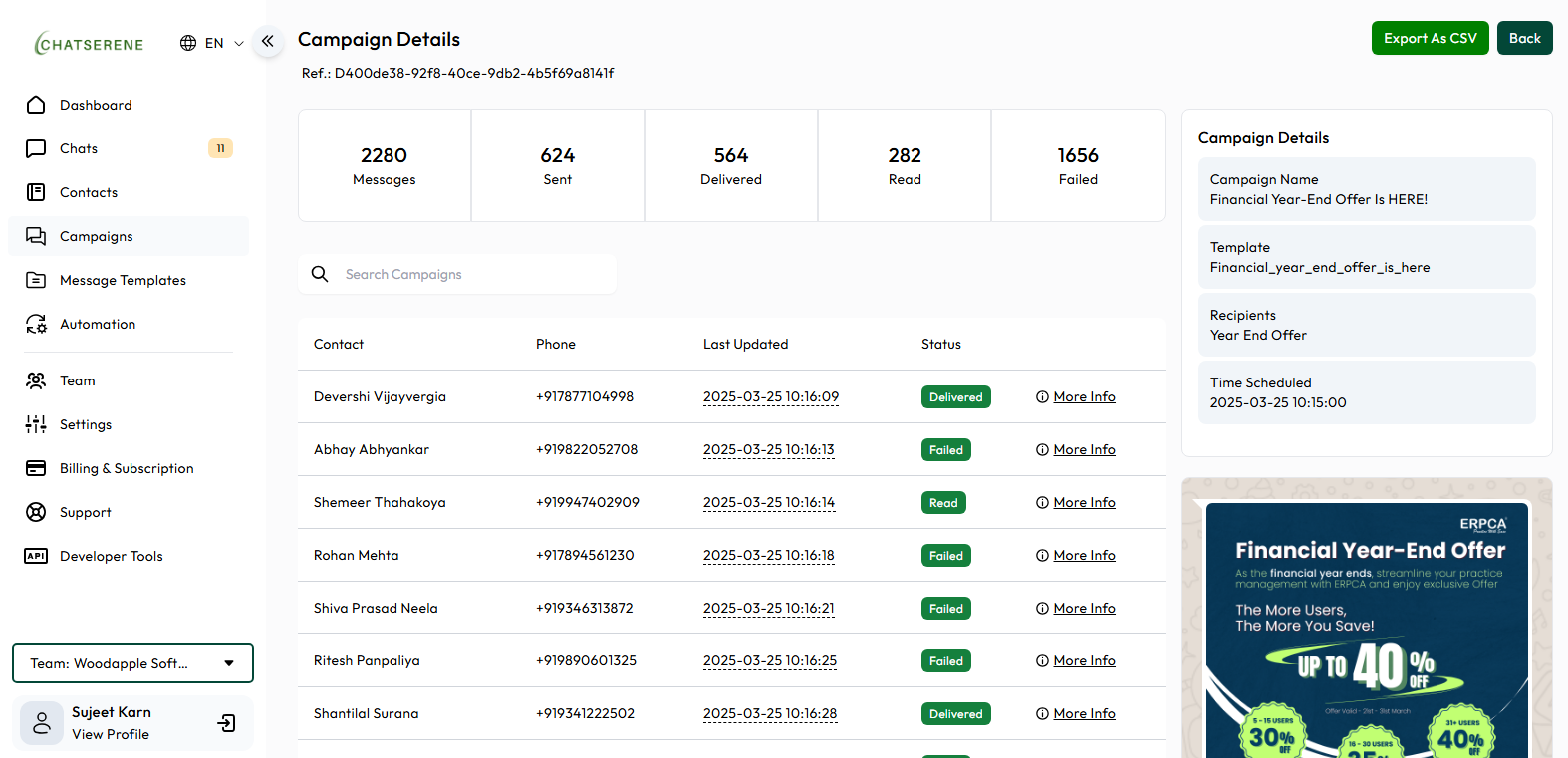This screenshot has width=1568, height=758.
Task: Open the Team: Woodapple Soft dropdown
Action: (x=132, y=663)
